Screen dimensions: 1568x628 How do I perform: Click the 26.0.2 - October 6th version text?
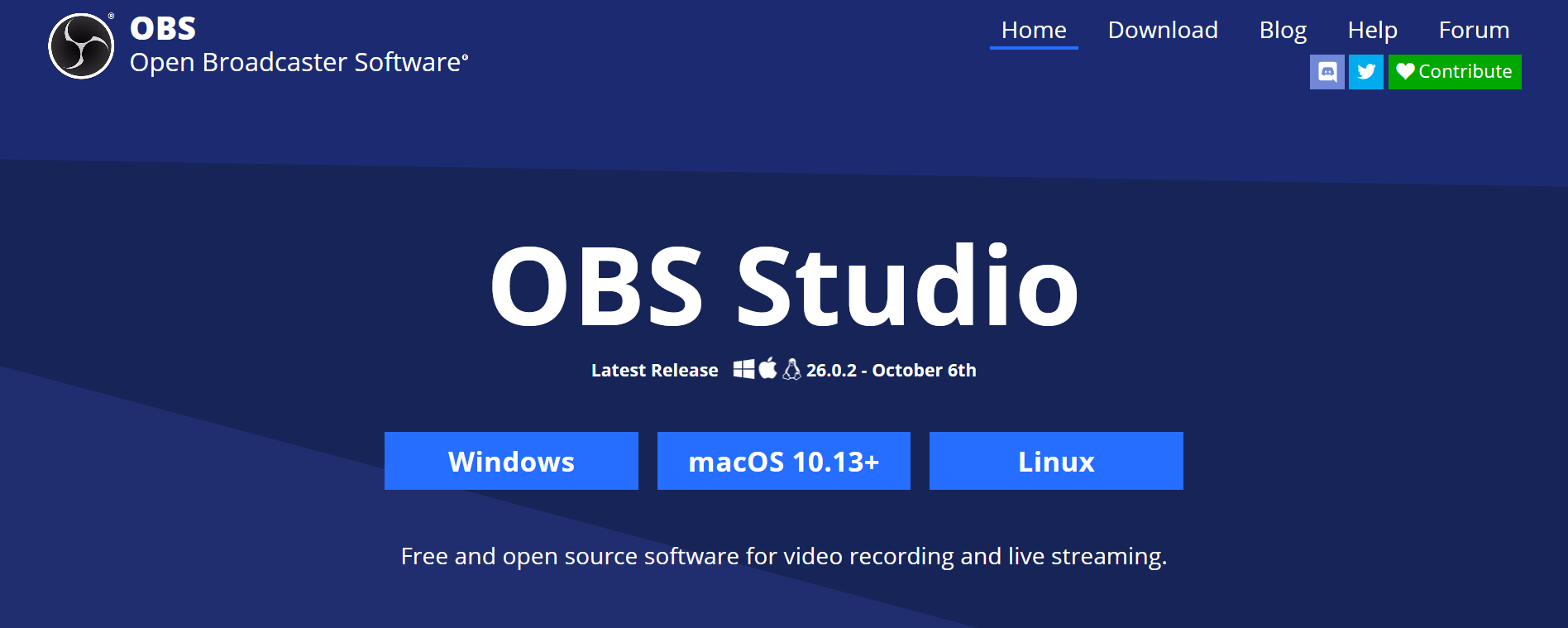coord(892,371)
